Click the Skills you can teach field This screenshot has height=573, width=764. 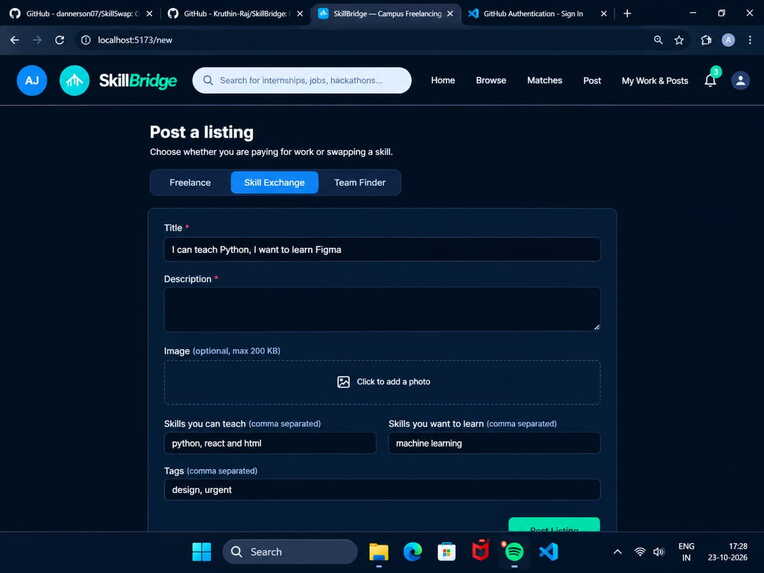point(270,443)
